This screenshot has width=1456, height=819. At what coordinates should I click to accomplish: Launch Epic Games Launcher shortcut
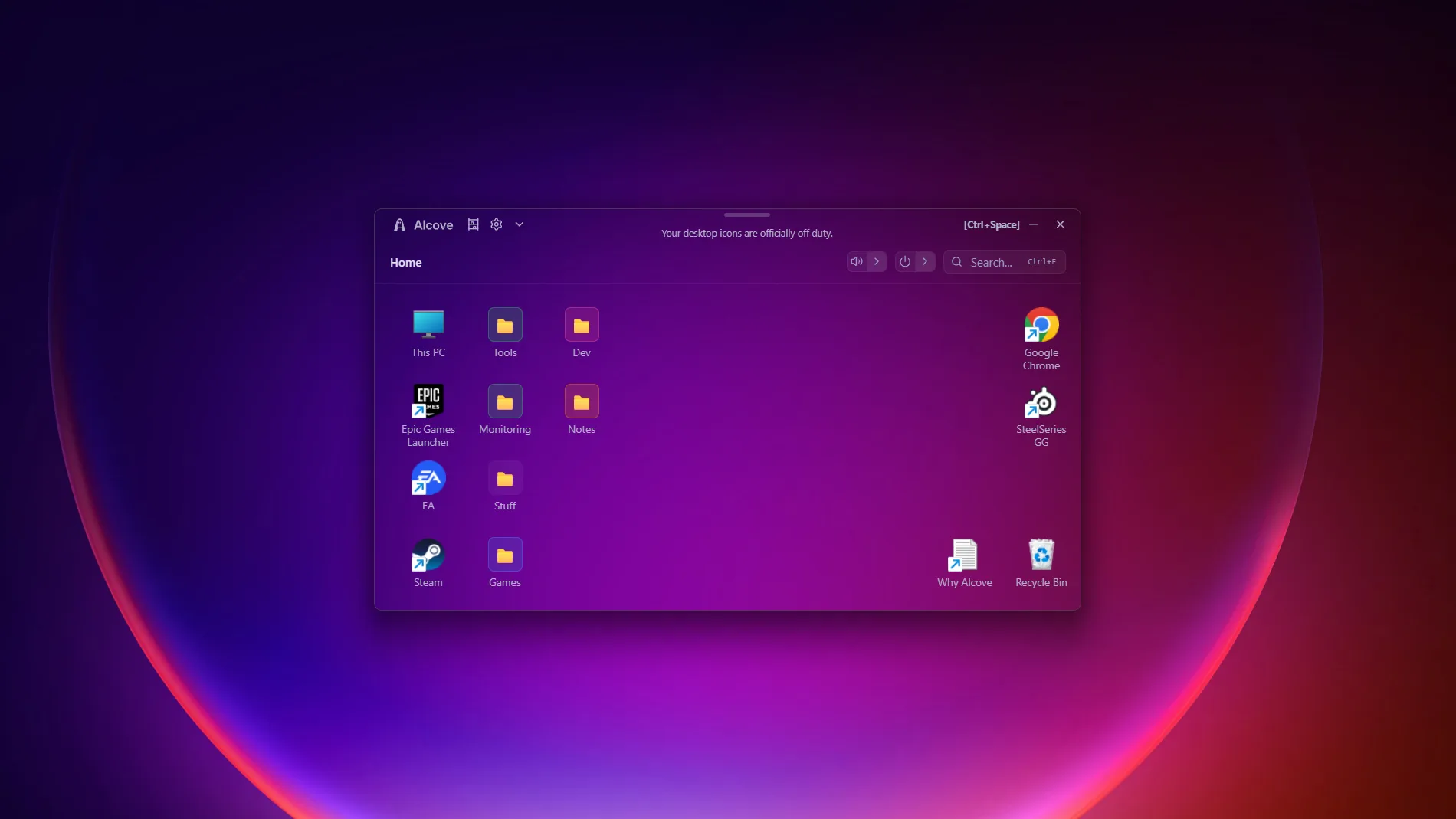428,415
